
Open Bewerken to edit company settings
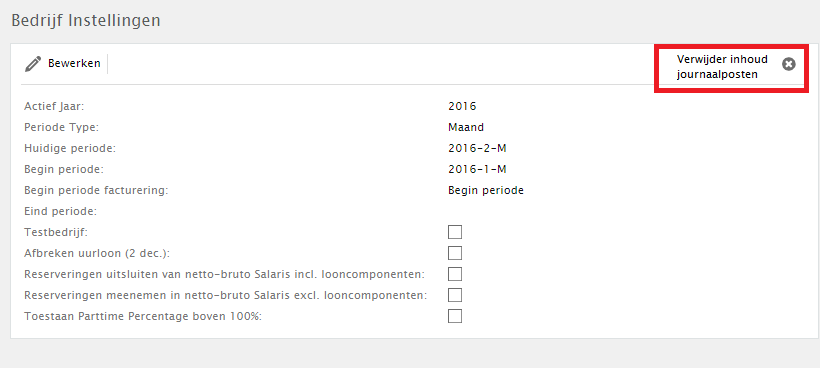(63, 64)
